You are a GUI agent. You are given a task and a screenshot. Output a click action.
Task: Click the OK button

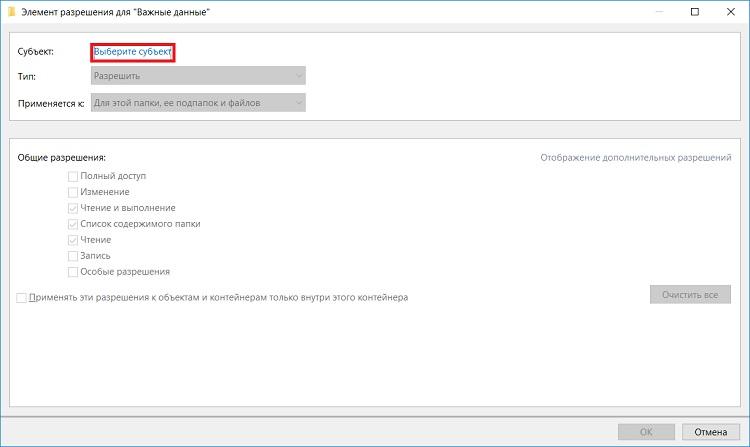(646, 432)
